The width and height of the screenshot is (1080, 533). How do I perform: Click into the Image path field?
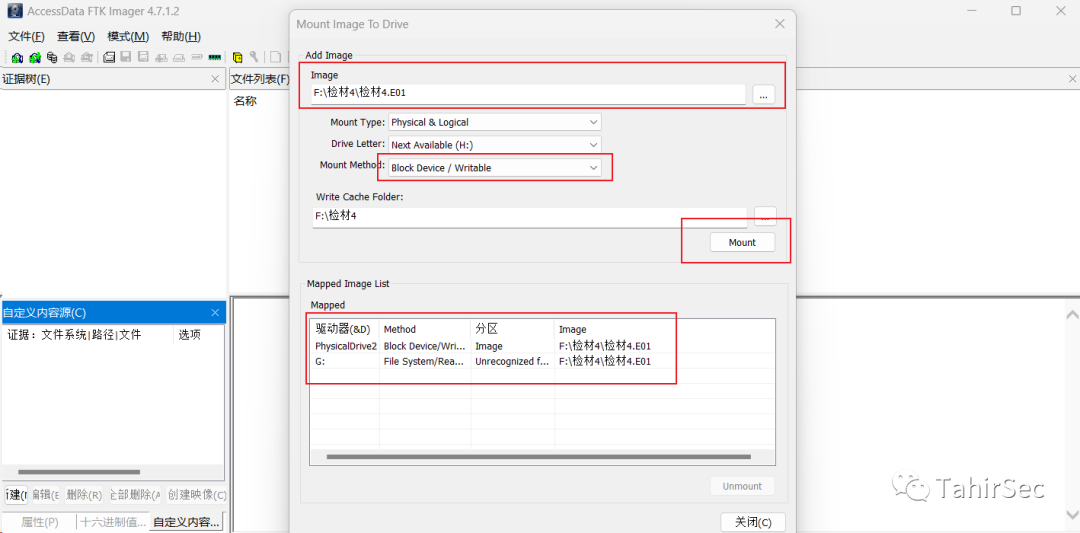[x=528, y=93]
